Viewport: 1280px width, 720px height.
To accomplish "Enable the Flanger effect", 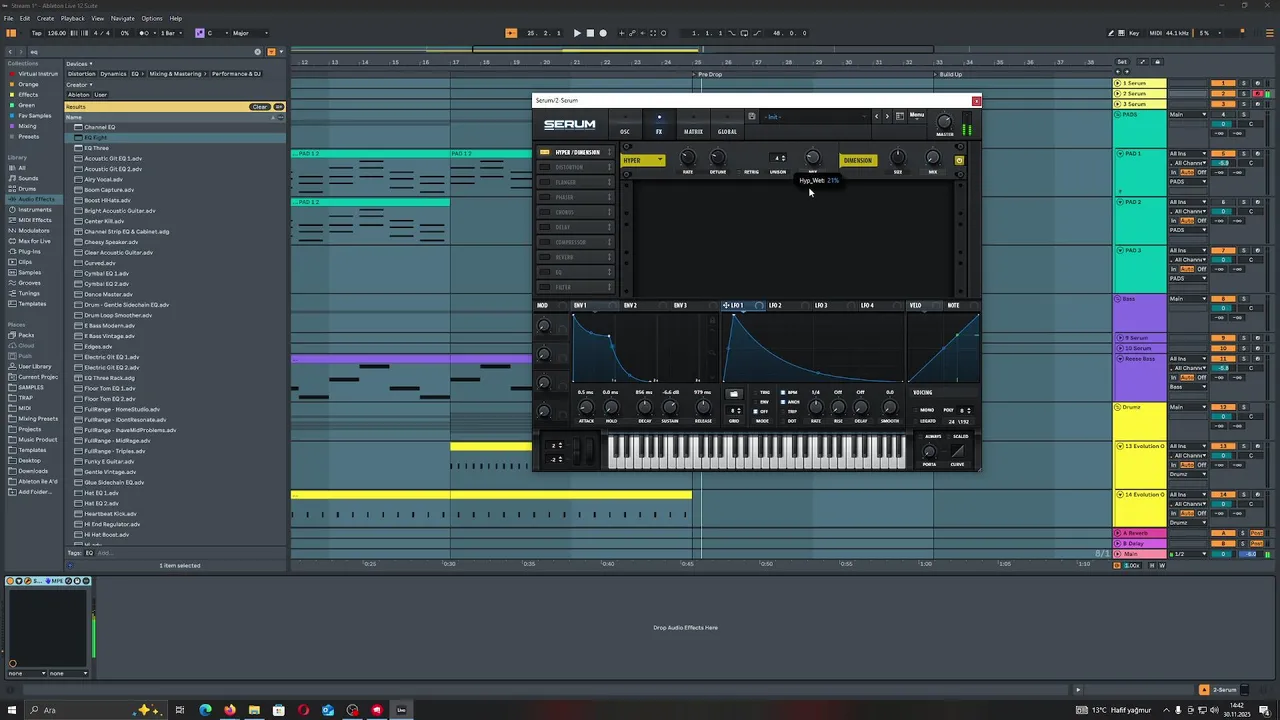I will click(545, 182).
